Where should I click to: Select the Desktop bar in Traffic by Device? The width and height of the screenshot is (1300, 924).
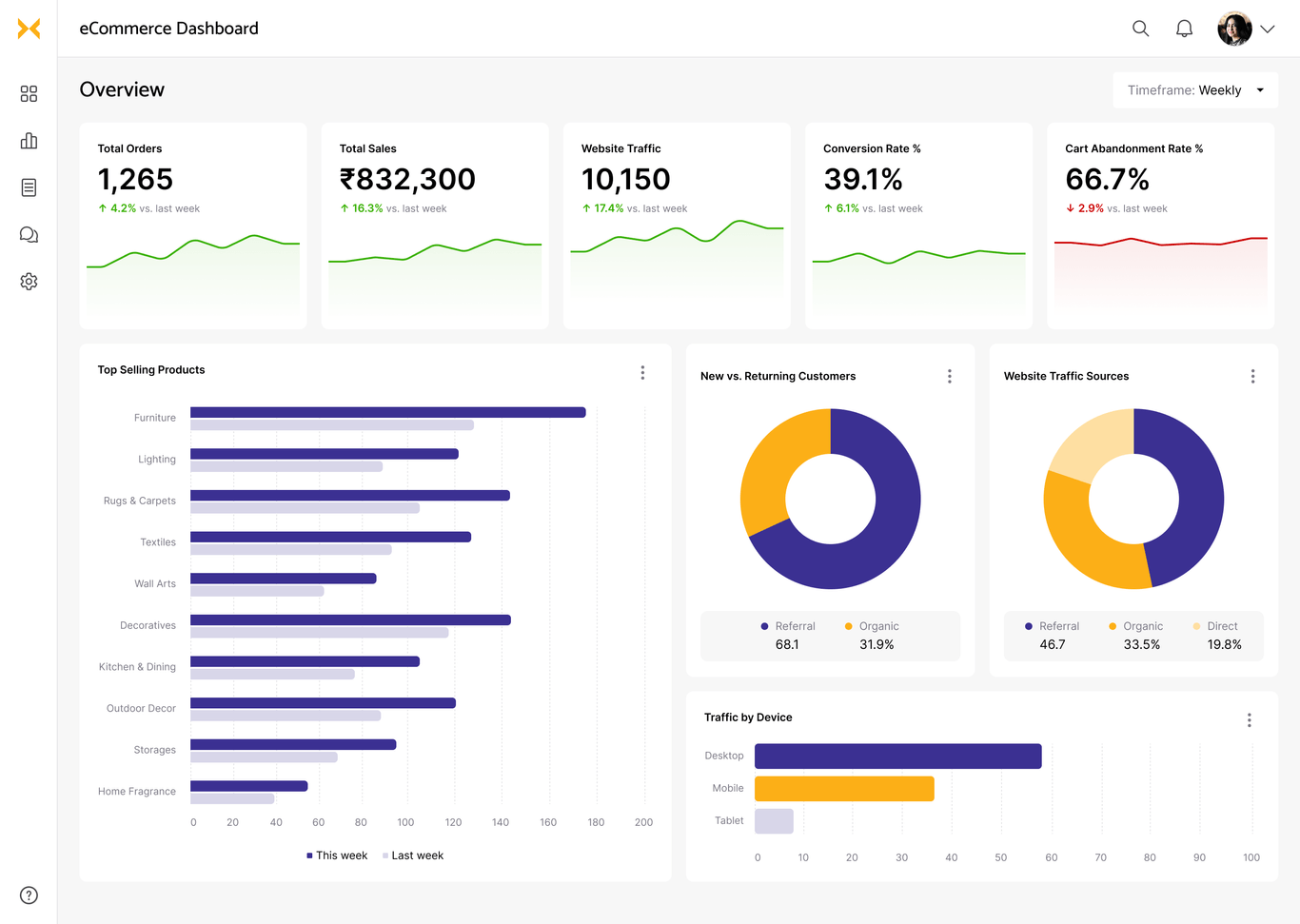pyautogui.click(x=896, y=756)
